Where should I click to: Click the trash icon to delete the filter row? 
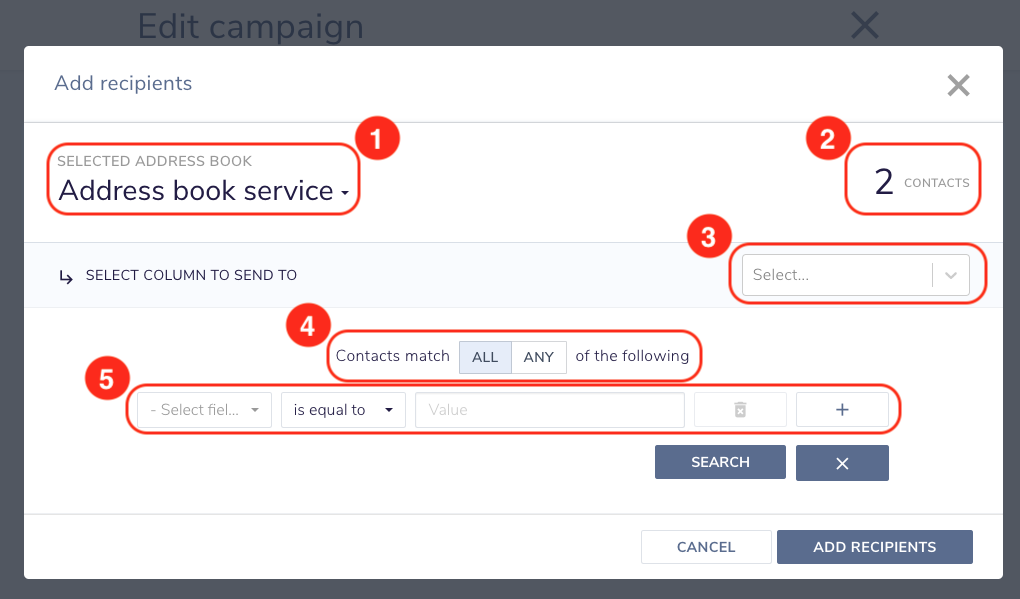740,410
